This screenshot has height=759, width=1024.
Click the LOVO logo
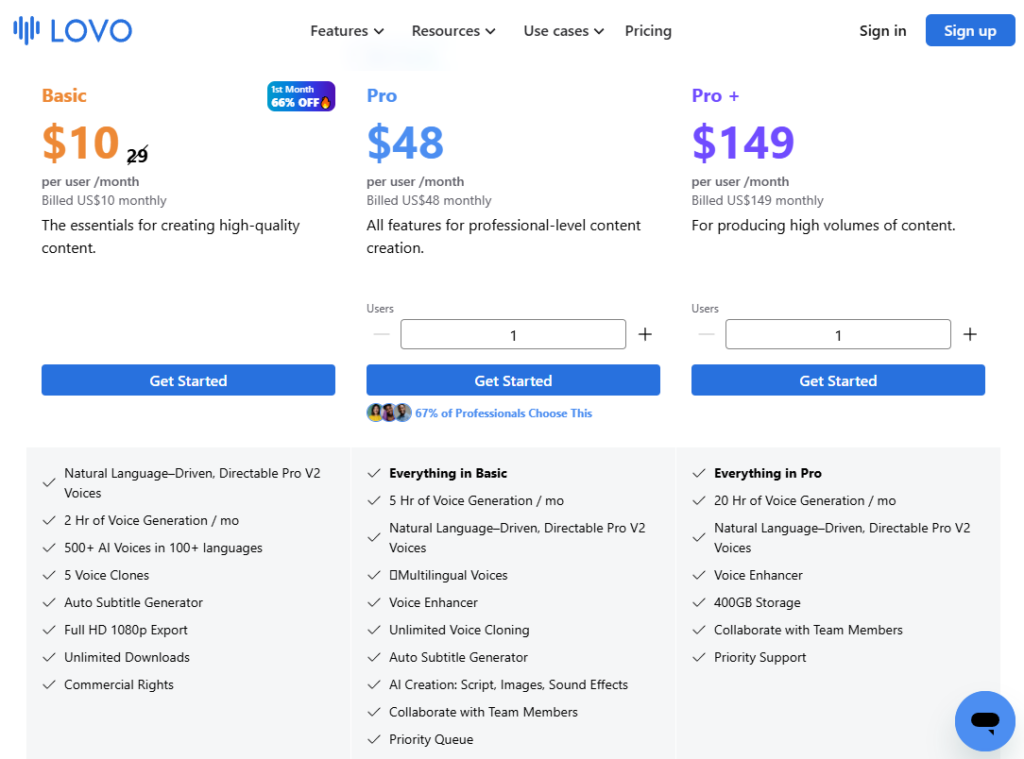click(73, 30)
